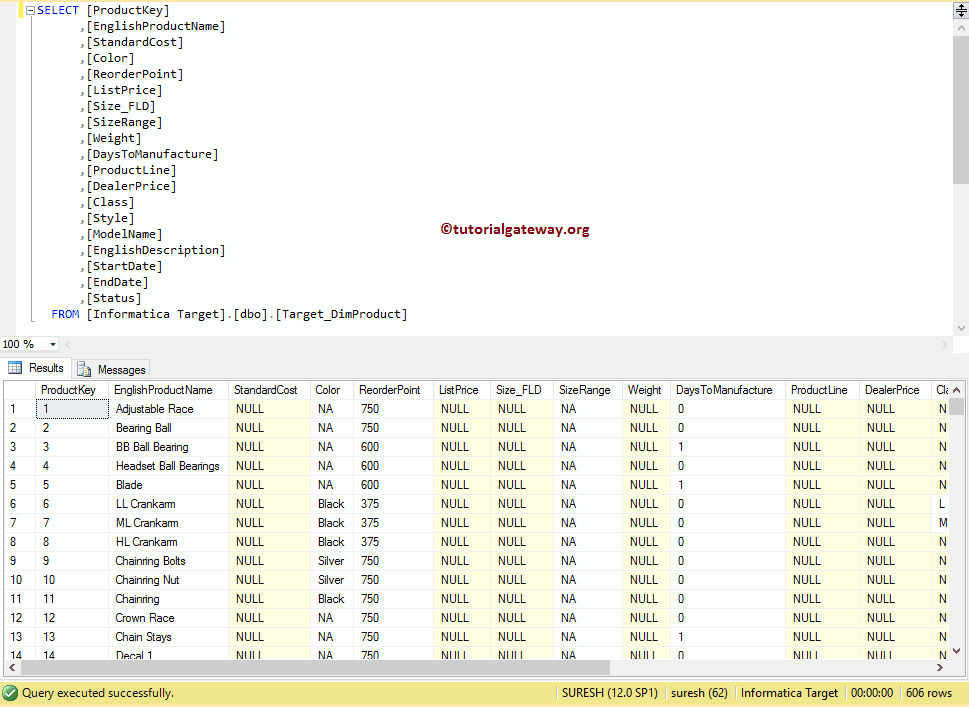Image resolution: width=969 pixels, height=707 pixels.
Task: Click the editor vertical scrollbar down arrow
Action: (961, 328)
